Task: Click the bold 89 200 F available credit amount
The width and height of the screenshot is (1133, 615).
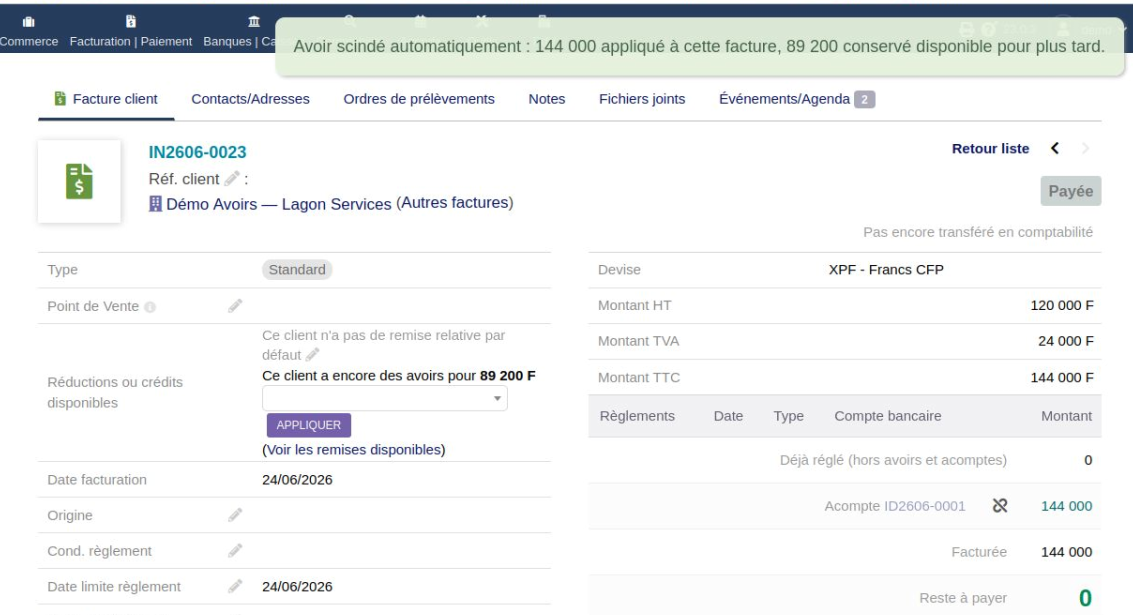Action: coord(507,376)
